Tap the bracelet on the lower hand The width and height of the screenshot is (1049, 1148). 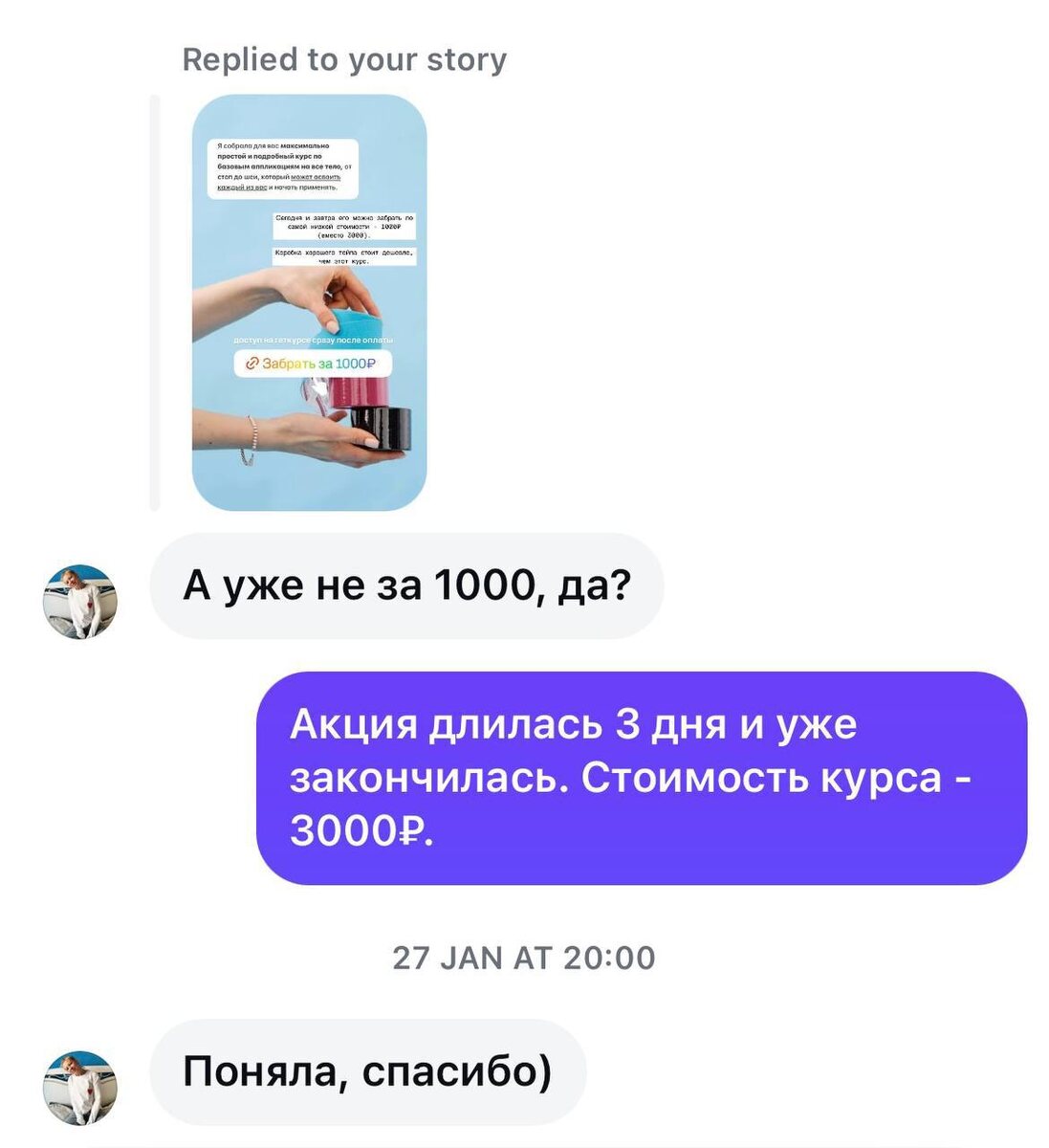(251, 439)
